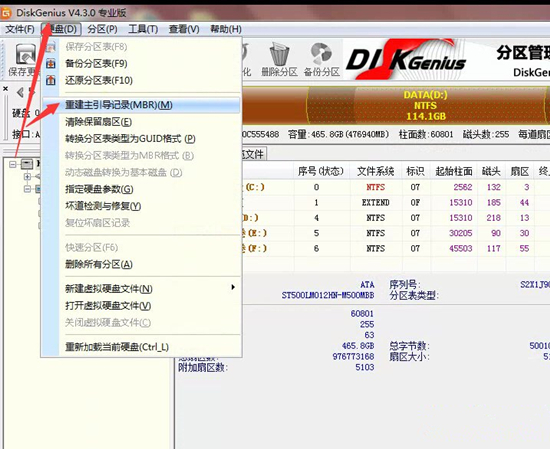Click the 磁头 column header

pyautogui.click(x=491, y=171)
